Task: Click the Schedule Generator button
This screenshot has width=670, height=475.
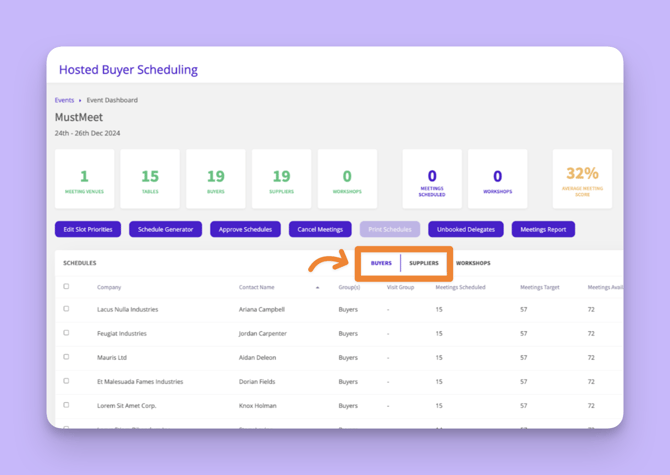Action: tap(165, 229)
